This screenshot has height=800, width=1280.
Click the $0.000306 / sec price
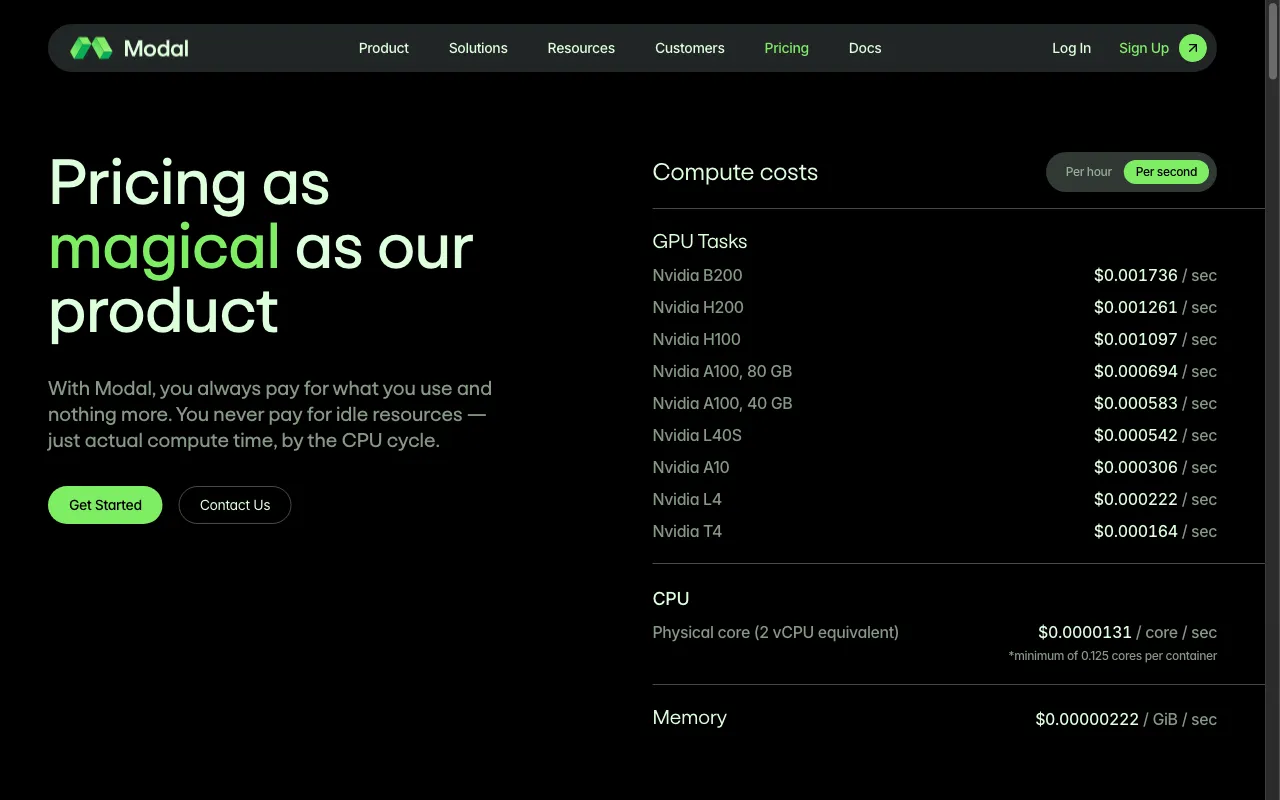[x=1155, y=467]
